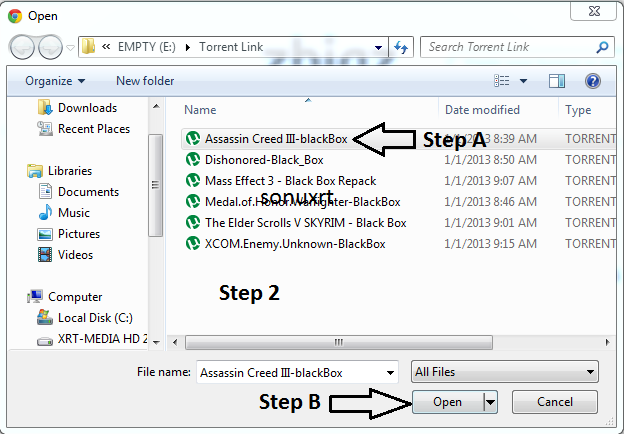Select Dishonored-Black_Box torrent file
This screenshot has height=441, width=625.
(264, 160)
